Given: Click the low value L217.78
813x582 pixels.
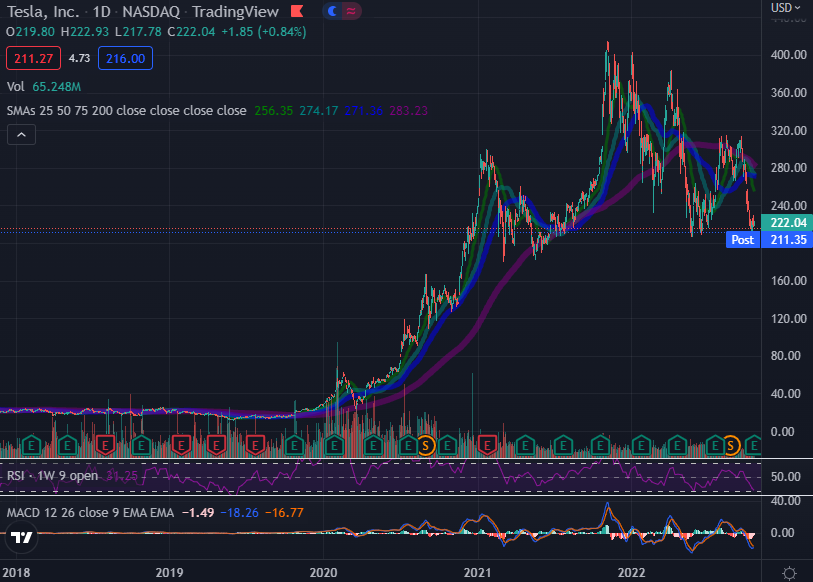Looking at the screenshot, I should pos(138,32).
